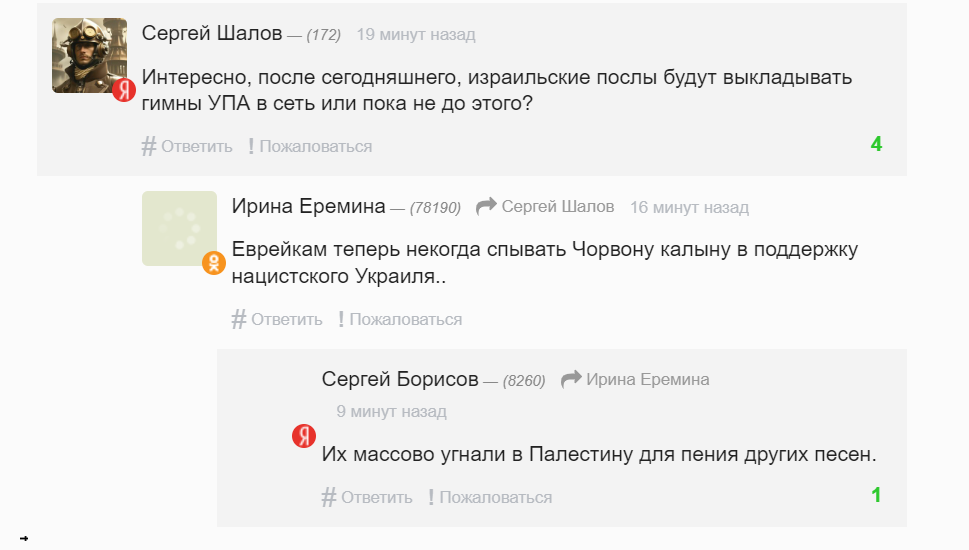Viewport: 969px width, 550px height.
Task: Click reply arrow icon before Сергей Шалов
Action: (486, 207)
